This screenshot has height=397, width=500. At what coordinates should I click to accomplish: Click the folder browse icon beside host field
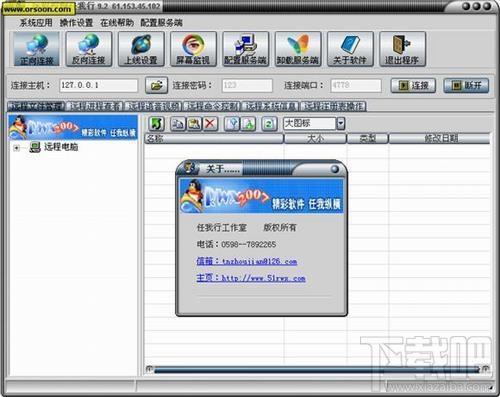(x=156, y=85)
